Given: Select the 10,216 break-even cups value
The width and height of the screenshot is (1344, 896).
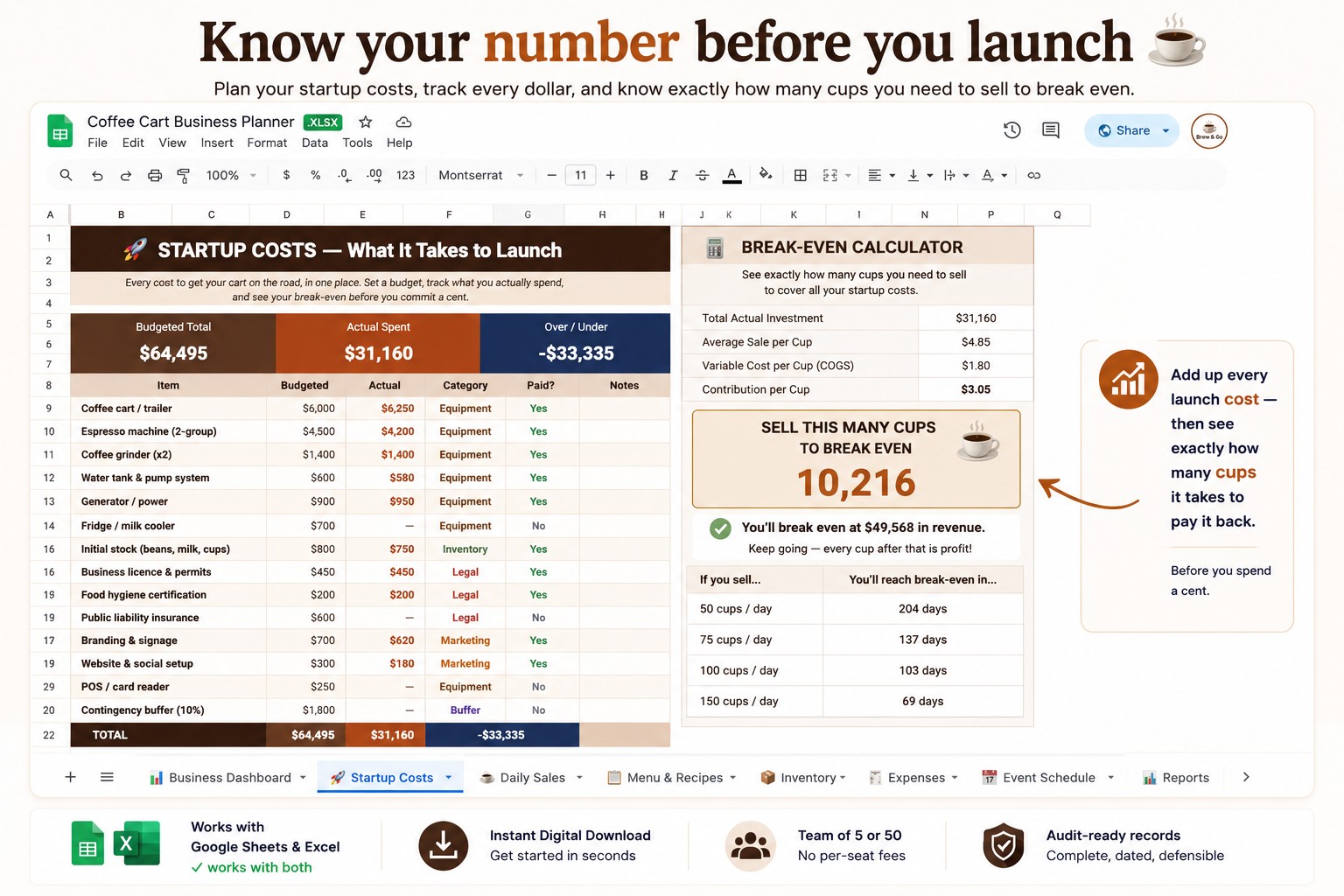Looking at the screenshot, I should click(856, 483).
